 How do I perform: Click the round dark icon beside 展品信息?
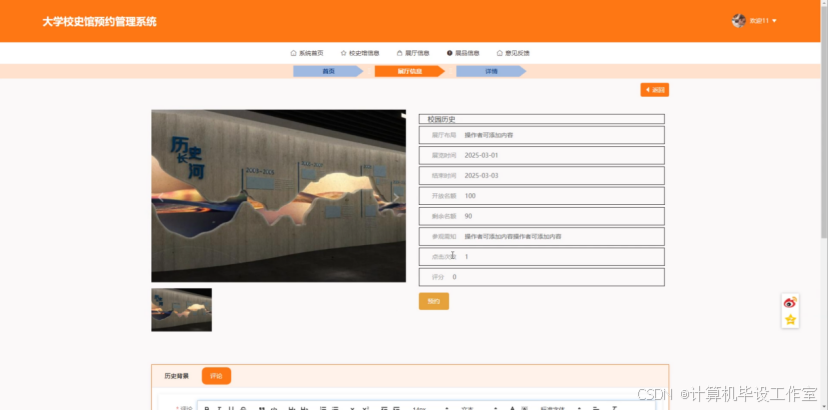pyautogui.click(x=449, y=53)
